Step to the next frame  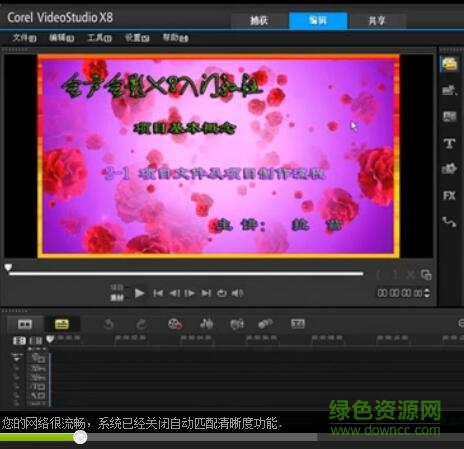click(190, 293)
